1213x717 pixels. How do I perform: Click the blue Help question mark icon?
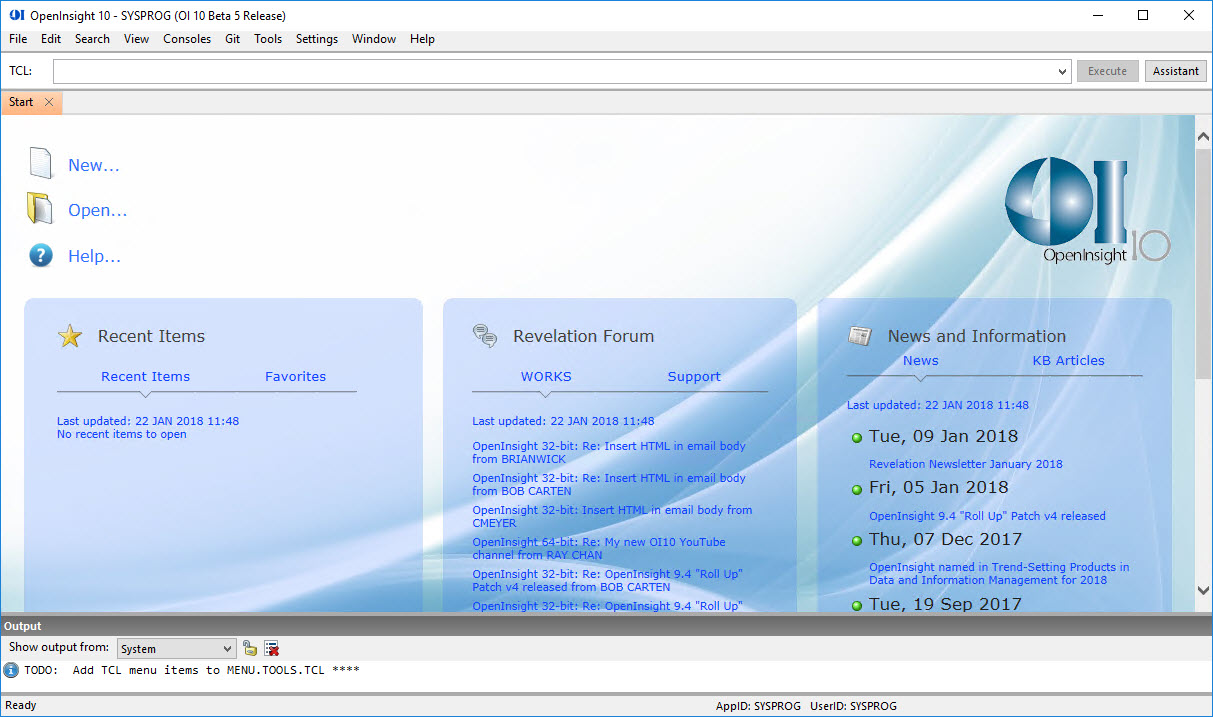click(x=41, y=256)
